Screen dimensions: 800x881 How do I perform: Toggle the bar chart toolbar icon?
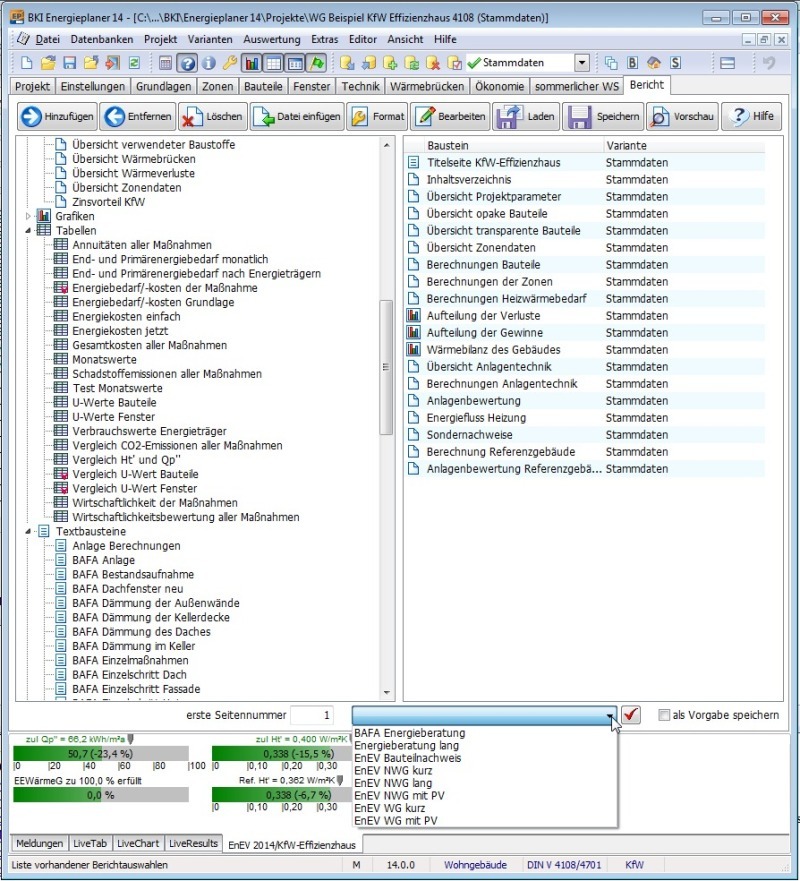coord(252,63)
